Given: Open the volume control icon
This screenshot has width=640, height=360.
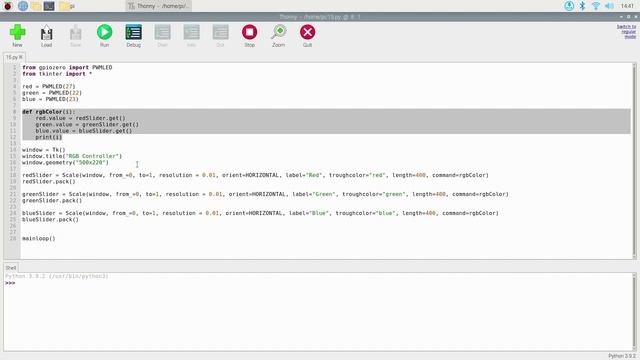Looking at the screenshot, I should click(x=609, y=6).
